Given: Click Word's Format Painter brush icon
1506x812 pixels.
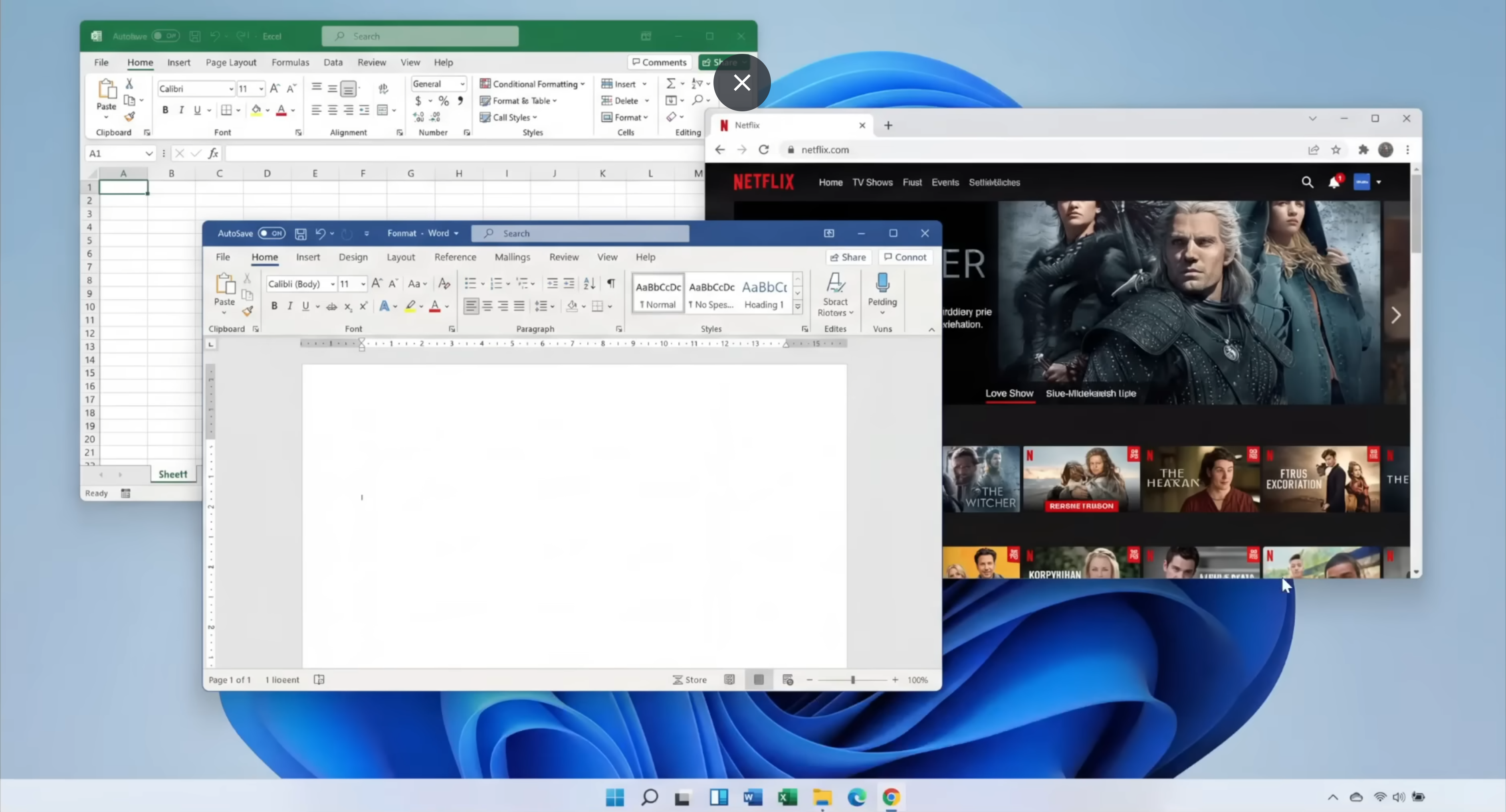Looking at the screenshot, I should pos(248,311).
